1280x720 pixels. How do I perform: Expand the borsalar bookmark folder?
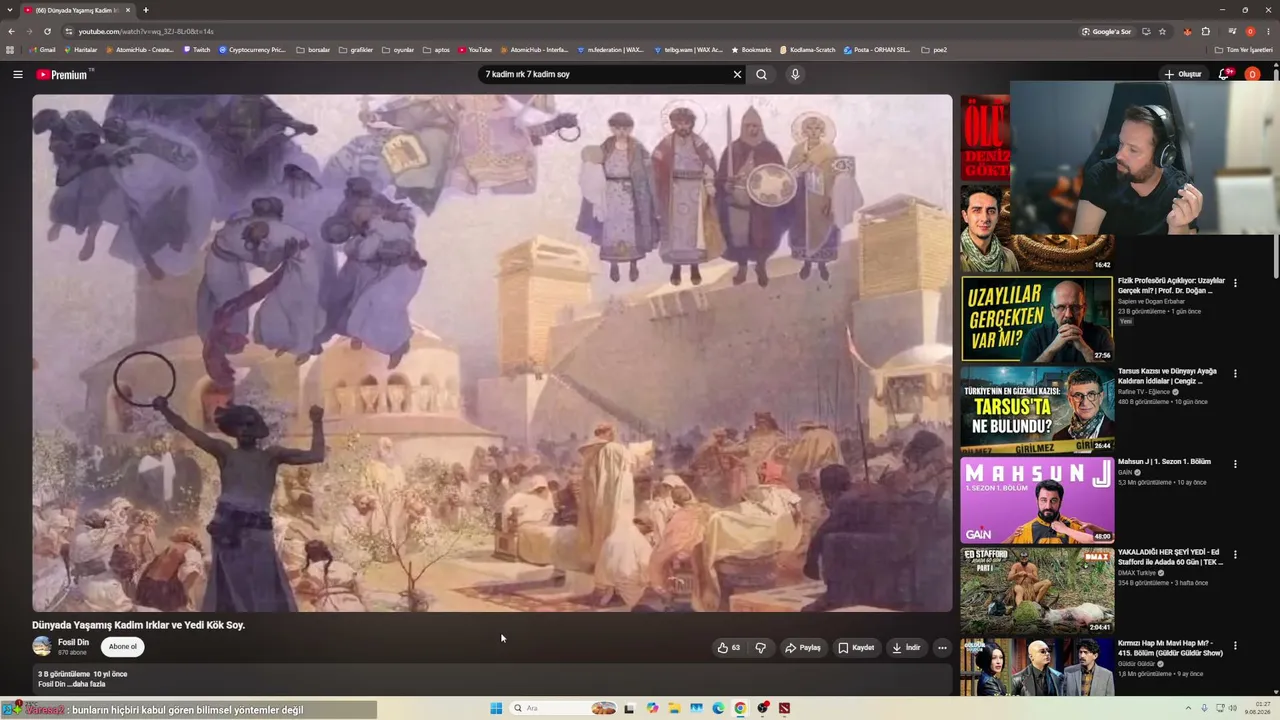click(314, 50)
